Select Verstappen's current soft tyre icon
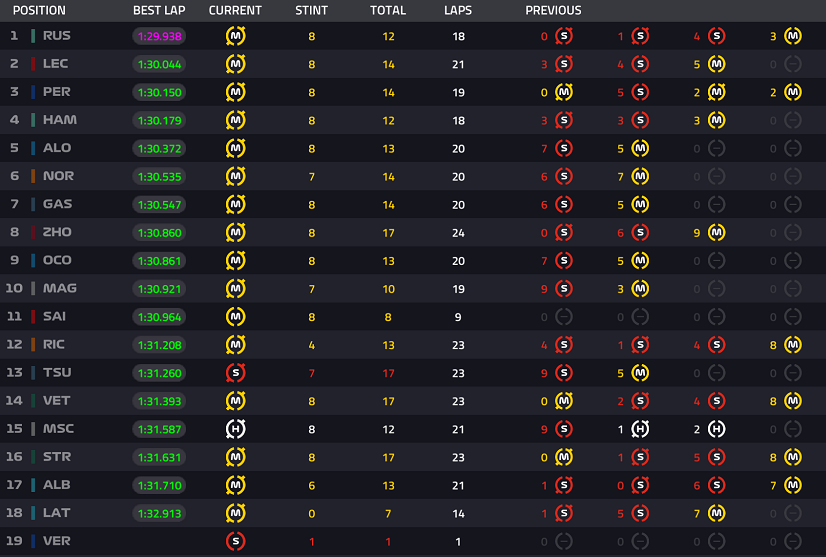The width and height of the screenshot is (826, 557). (x=235, y=541)
